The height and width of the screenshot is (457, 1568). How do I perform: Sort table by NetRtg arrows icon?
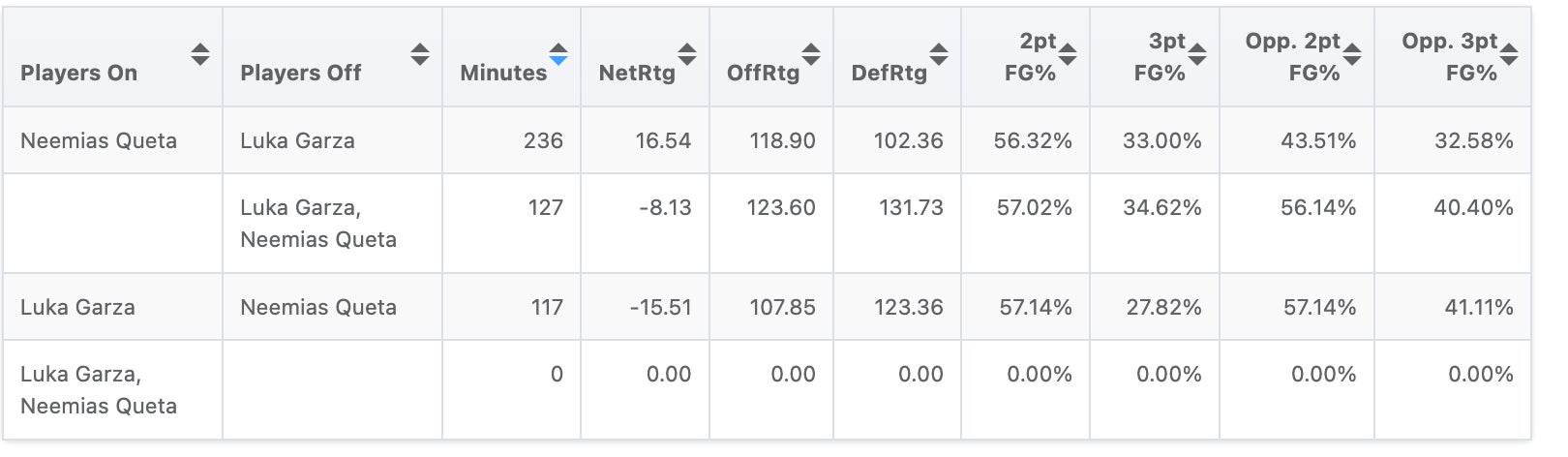click(687, 54)
